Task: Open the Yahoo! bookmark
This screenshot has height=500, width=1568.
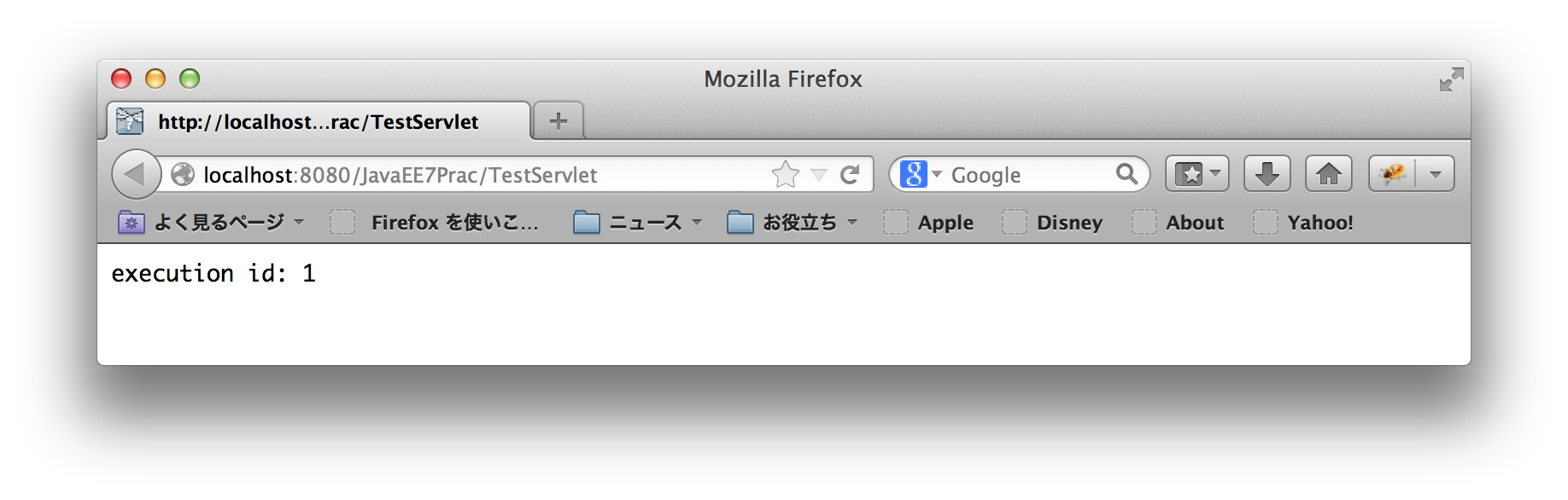Action: coord(1303,223)
